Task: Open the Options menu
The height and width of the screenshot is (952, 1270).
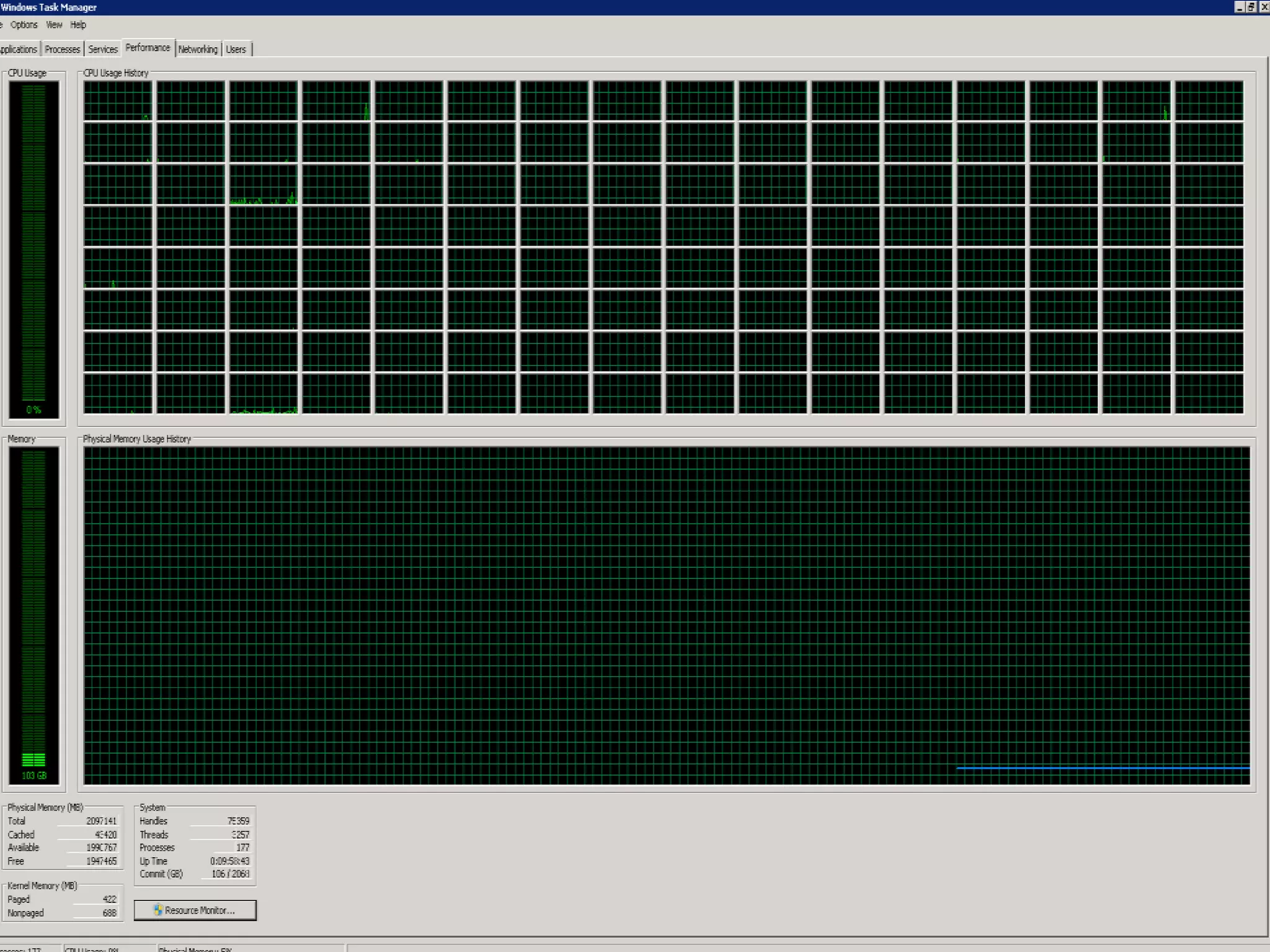Action: point(24,25)
